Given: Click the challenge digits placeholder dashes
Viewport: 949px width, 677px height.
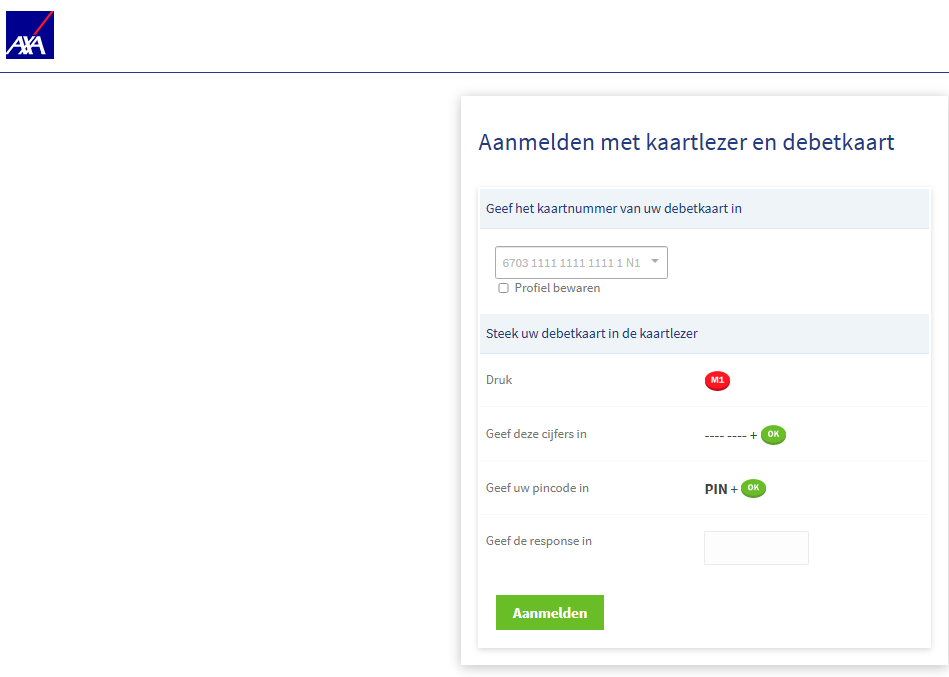Looking at the screenshot, I should pyautogui.click(x=725, y=436).
